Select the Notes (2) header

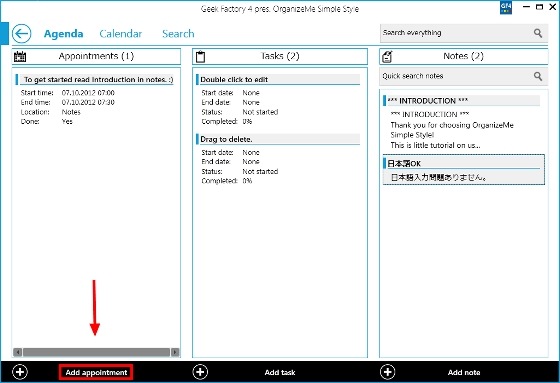click(464, 56)
